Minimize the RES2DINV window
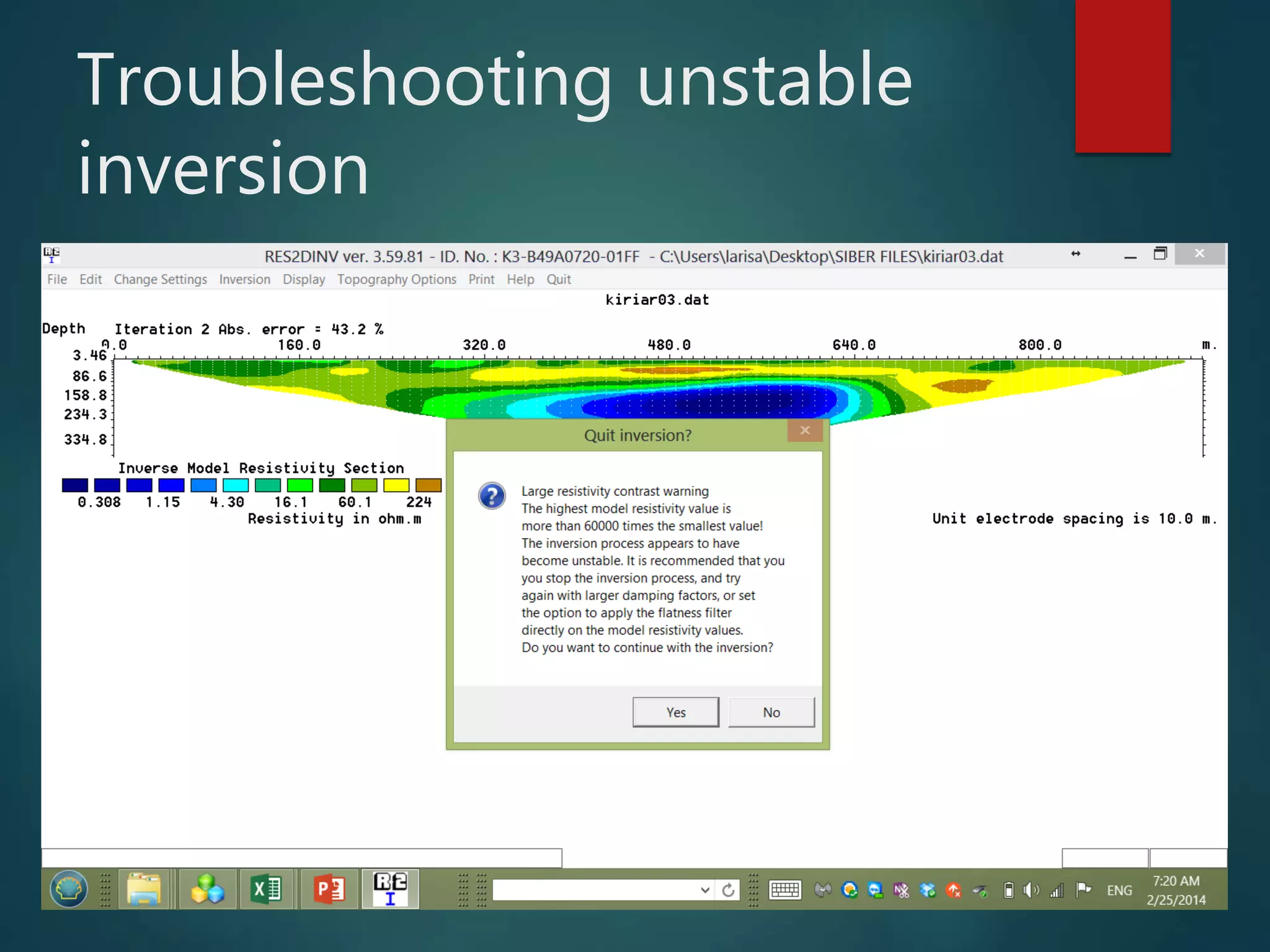Screen dimensions: 1270x952 tap(1130, 255)
